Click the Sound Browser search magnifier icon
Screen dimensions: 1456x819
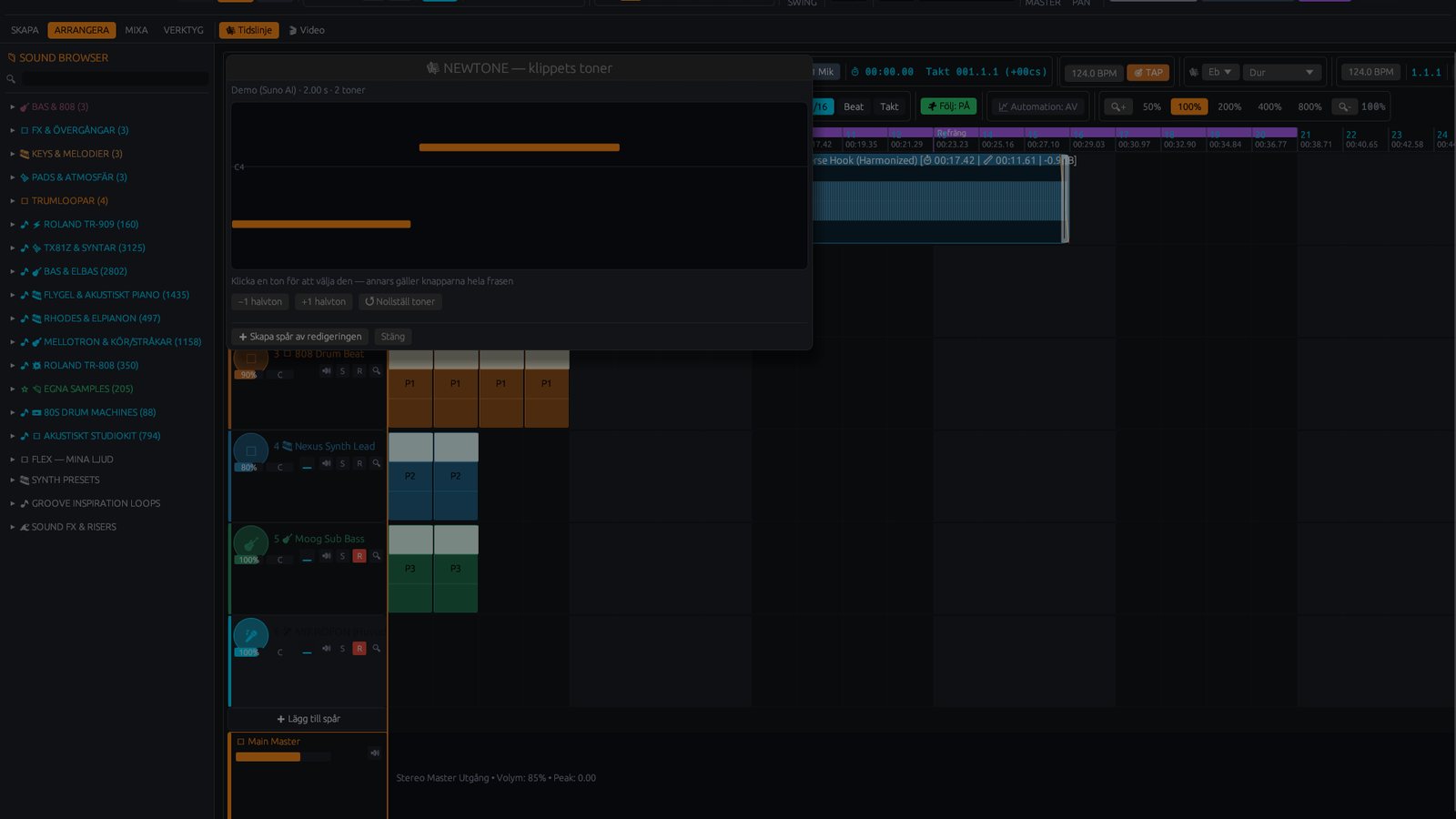click(x=11, y=79)
